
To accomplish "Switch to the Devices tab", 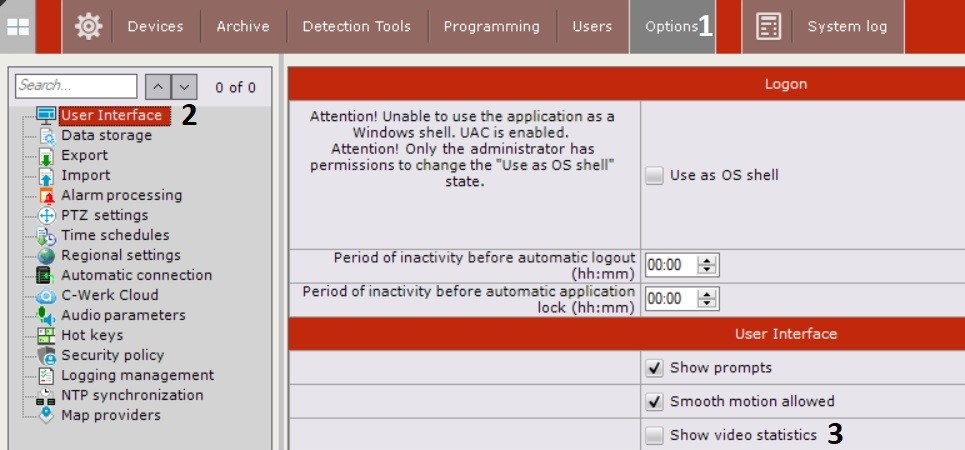I will point(156,27).
